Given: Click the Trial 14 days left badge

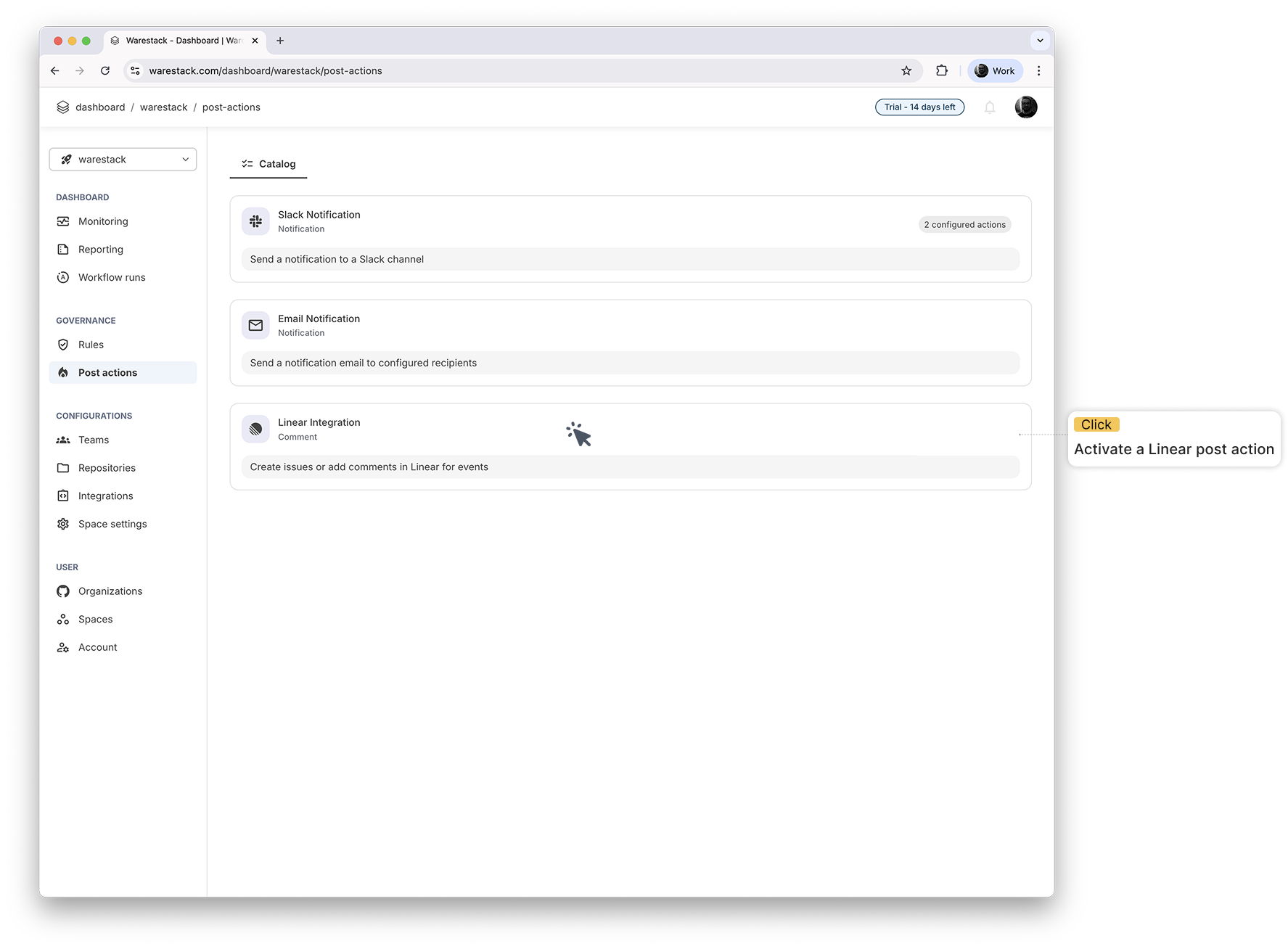Looking at the screenshot, I should click(919, 107).
